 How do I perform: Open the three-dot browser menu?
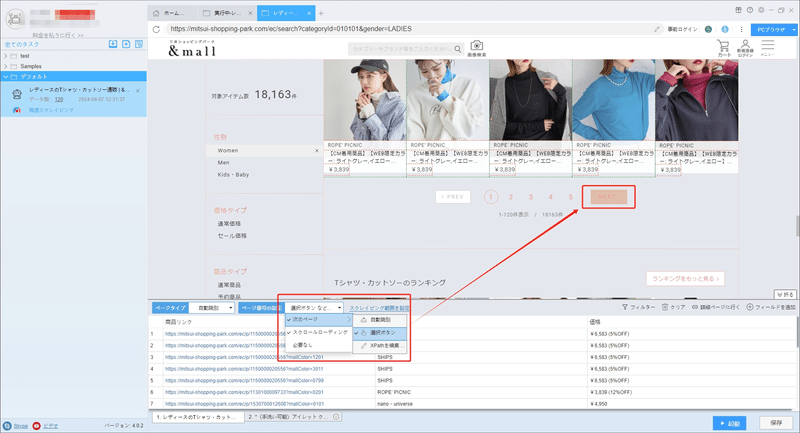[741, 29]
